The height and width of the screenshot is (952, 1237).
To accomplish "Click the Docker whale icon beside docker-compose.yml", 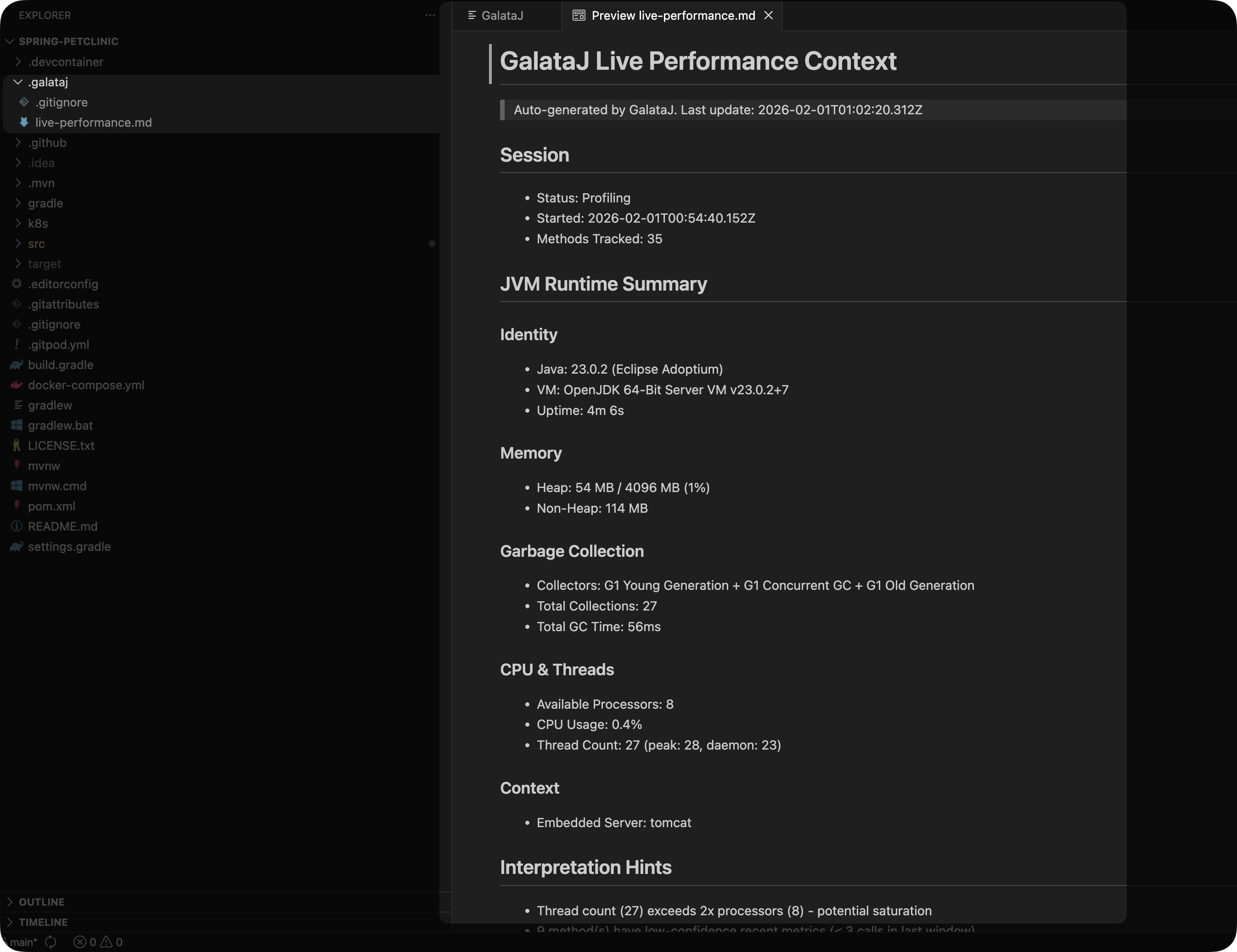I will (x=17, y=385).
